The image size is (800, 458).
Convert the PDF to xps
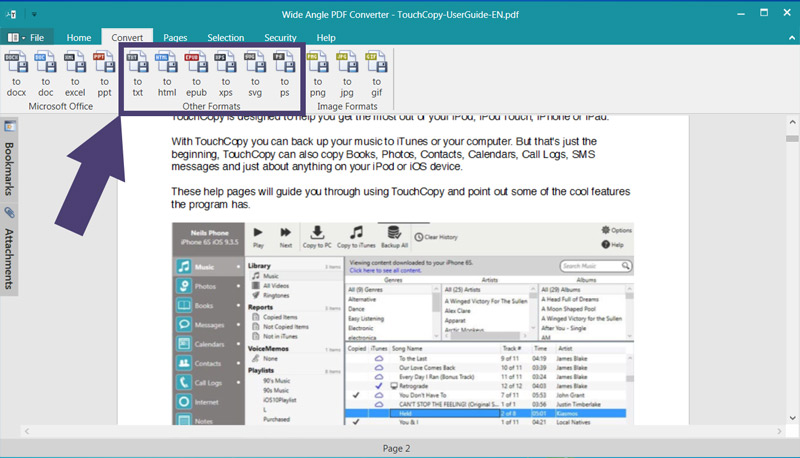226,74
